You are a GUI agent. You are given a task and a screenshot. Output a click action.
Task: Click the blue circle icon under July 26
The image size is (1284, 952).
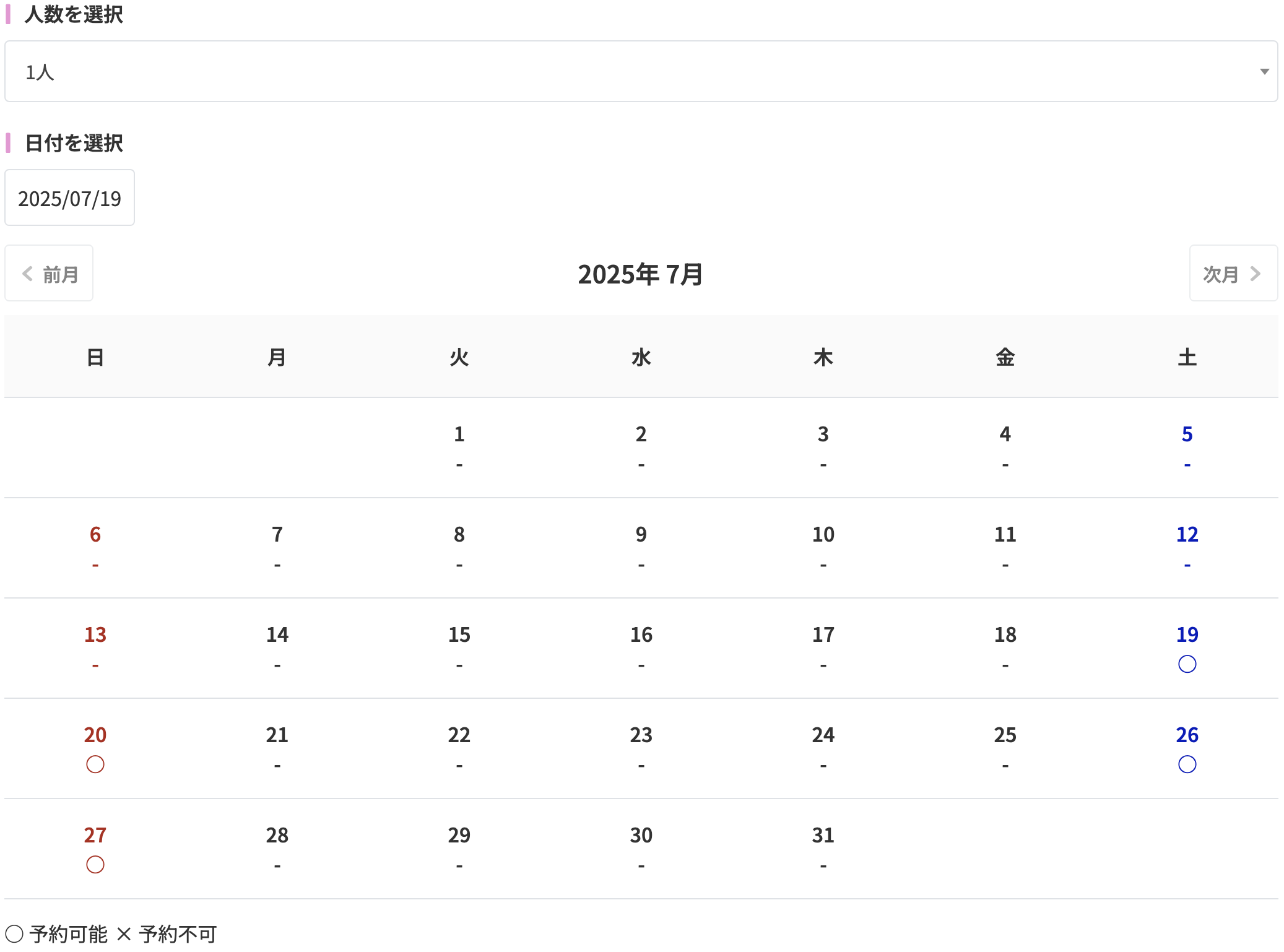[1187, 764]
